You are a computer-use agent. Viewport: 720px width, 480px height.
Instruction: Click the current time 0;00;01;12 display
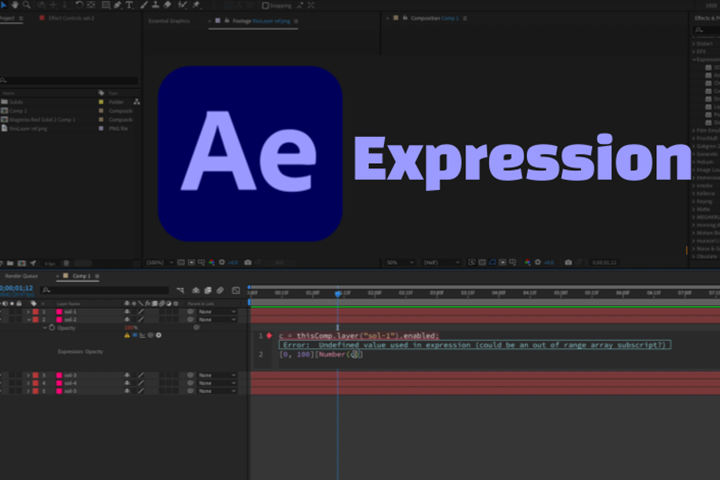tap(17, 288)
